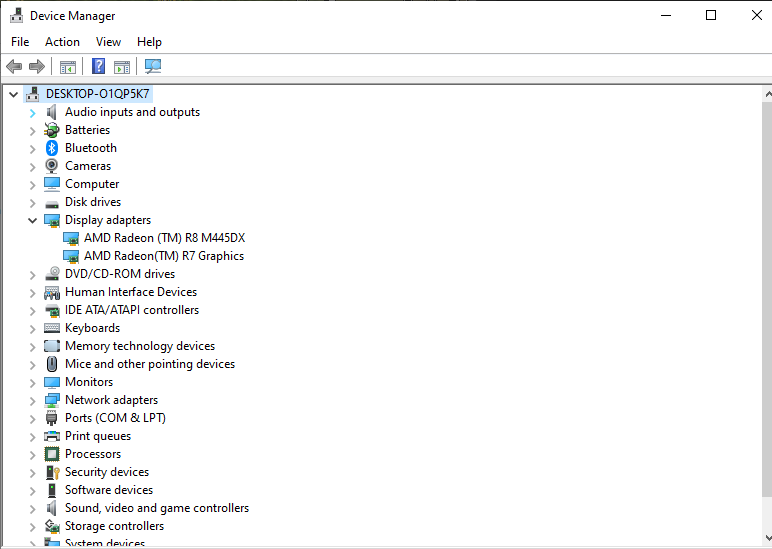The image size is (772, 549).
Task: Click the Keyboards icon
Action: (x=52, y=328)
